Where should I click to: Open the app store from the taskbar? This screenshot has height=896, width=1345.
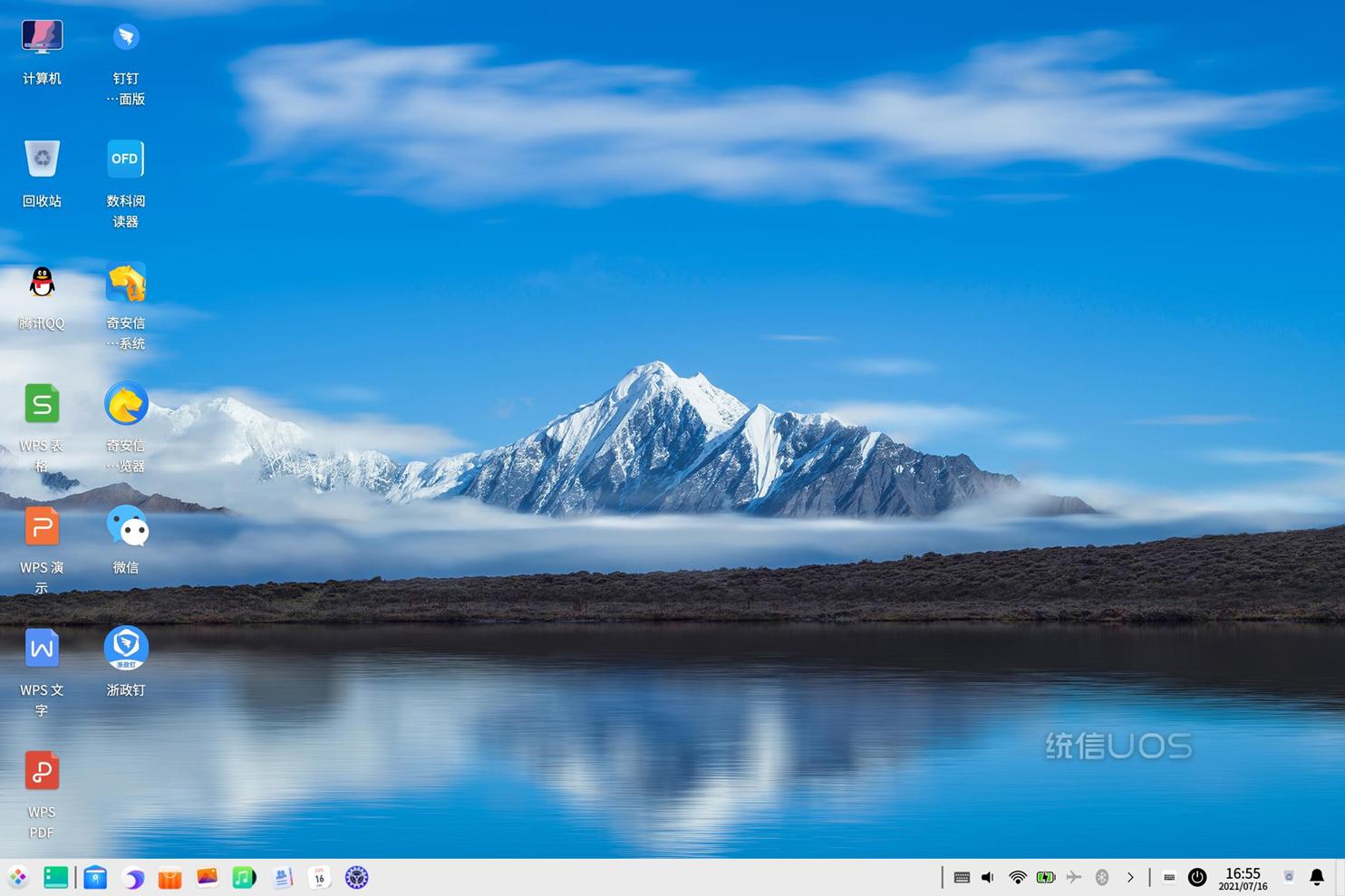click(169, 877)
